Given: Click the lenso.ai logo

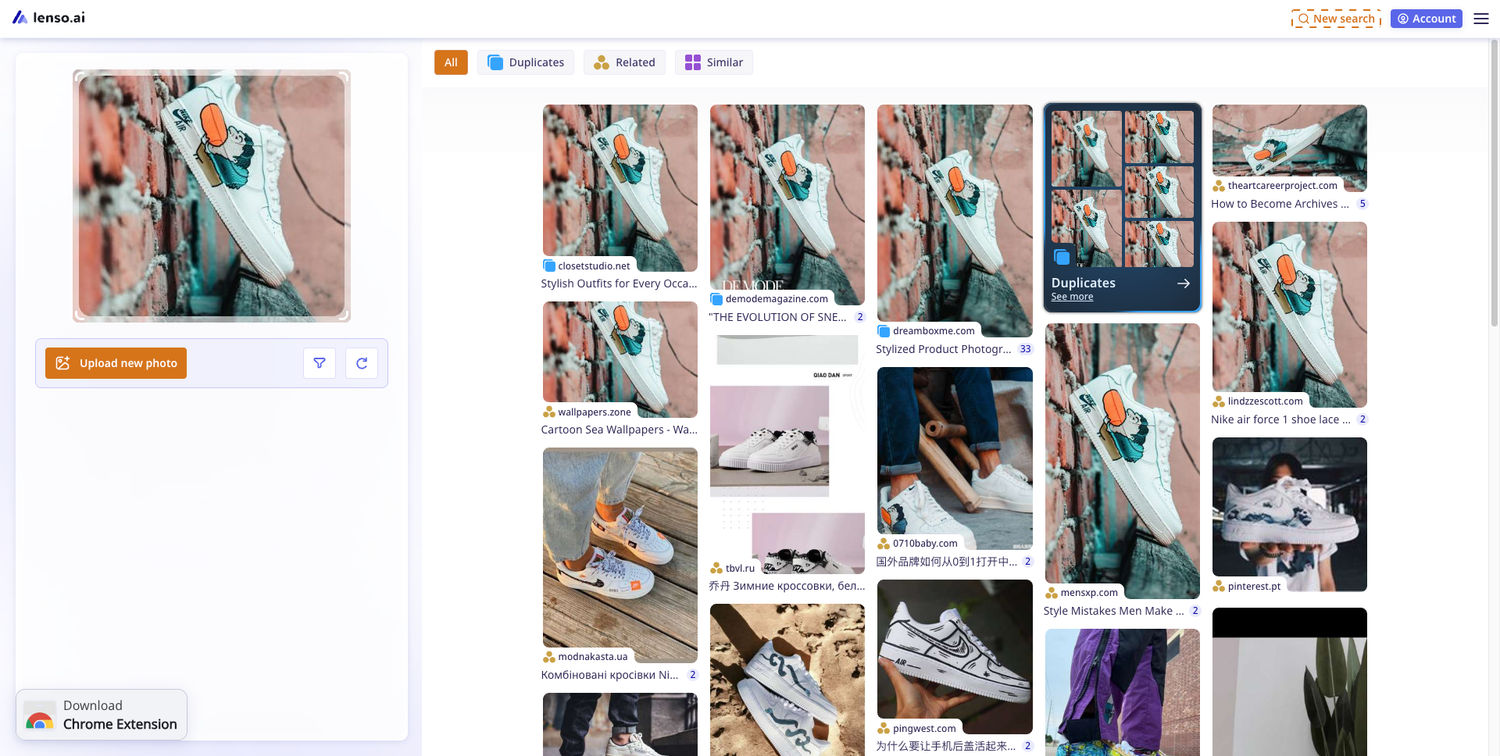Looking at the screenshot, I should (48, 18).
